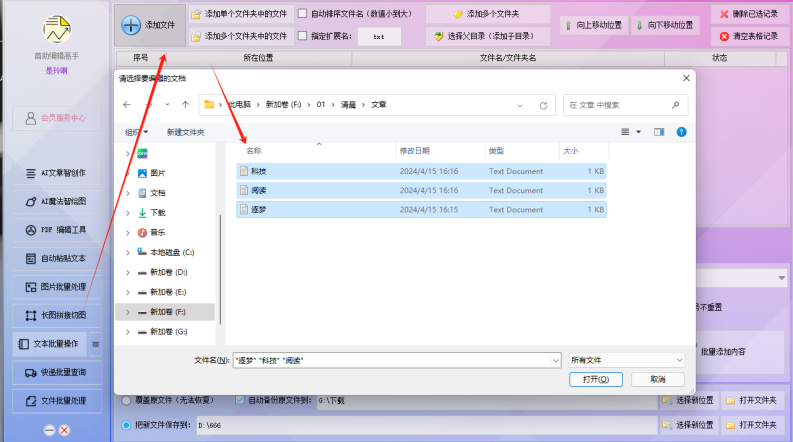Click the 添加文件 plus button
Screen dimensions: 793x442
pyautogui.click(x=150, y=25)
